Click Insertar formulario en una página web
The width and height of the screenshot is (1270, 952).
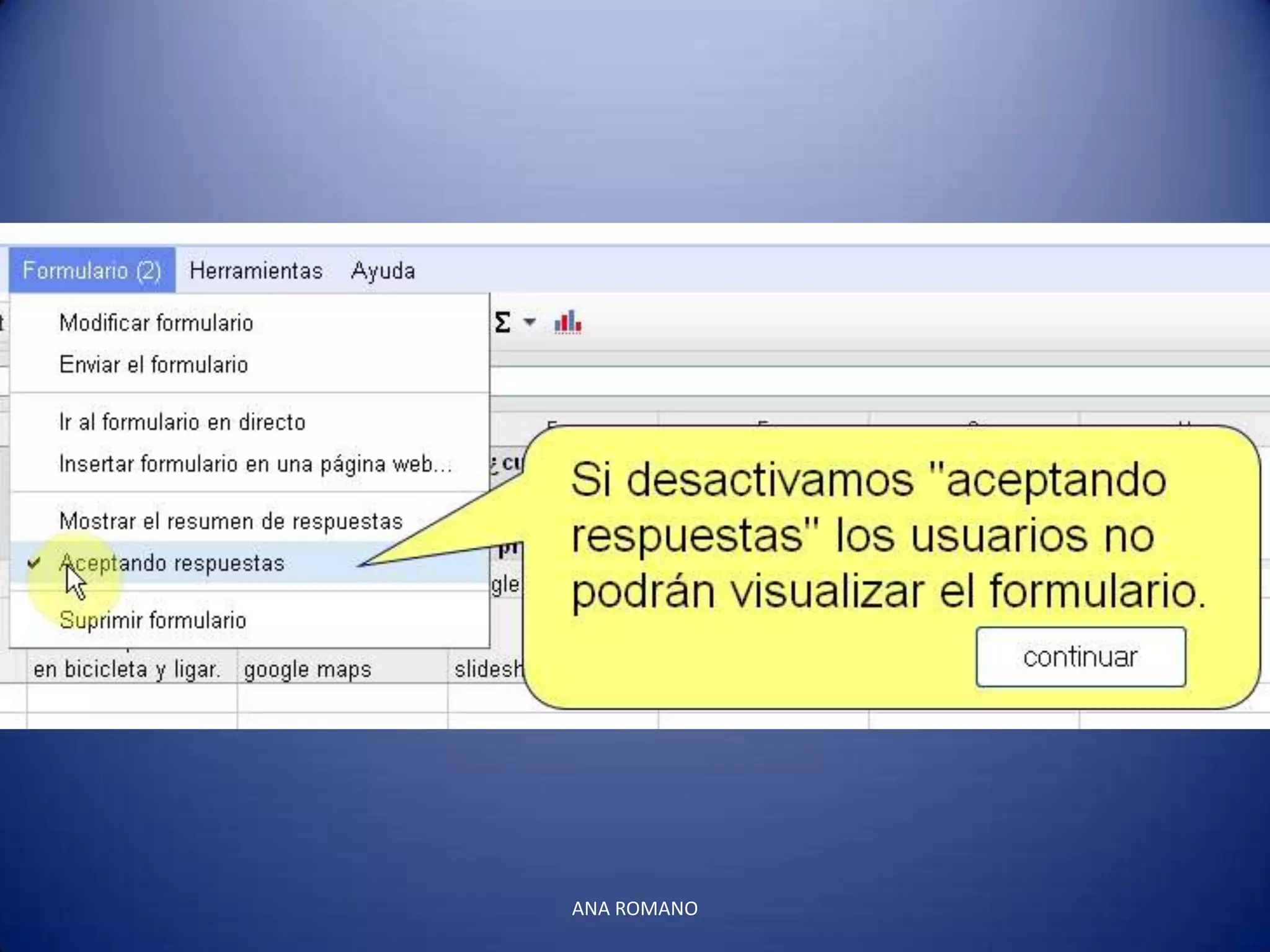tap(255, 464)
